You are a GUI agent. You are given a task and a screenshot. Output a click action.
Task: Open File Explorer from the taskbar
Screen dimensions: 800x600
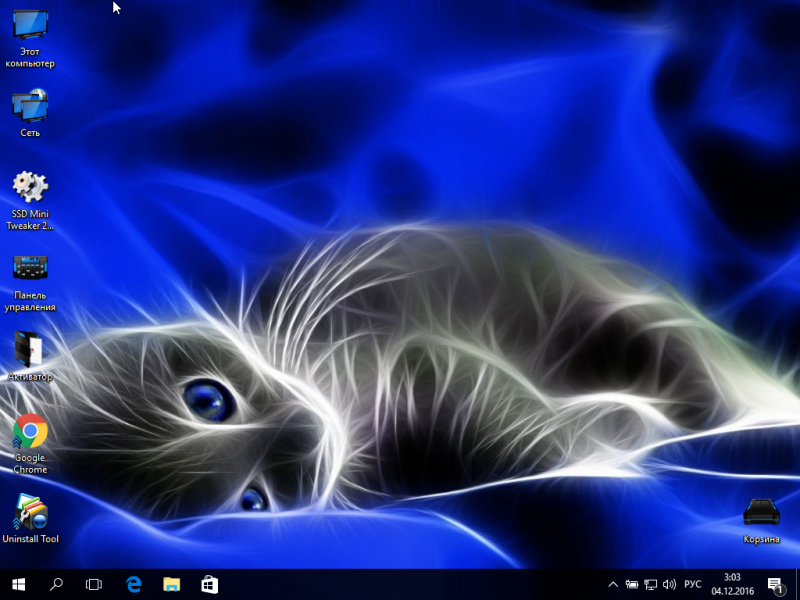171,585
